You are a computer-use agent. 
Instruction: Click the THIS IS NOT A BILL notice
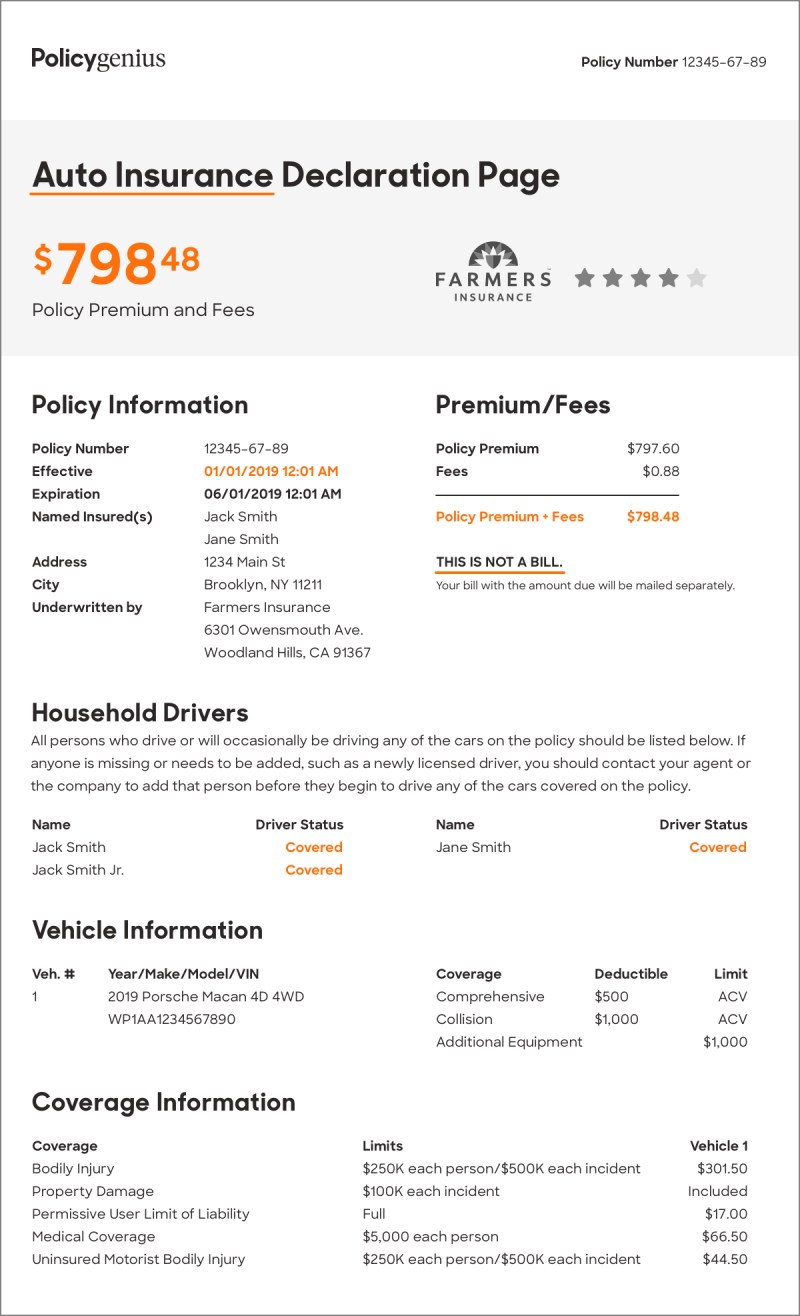(x=499, y=562)
